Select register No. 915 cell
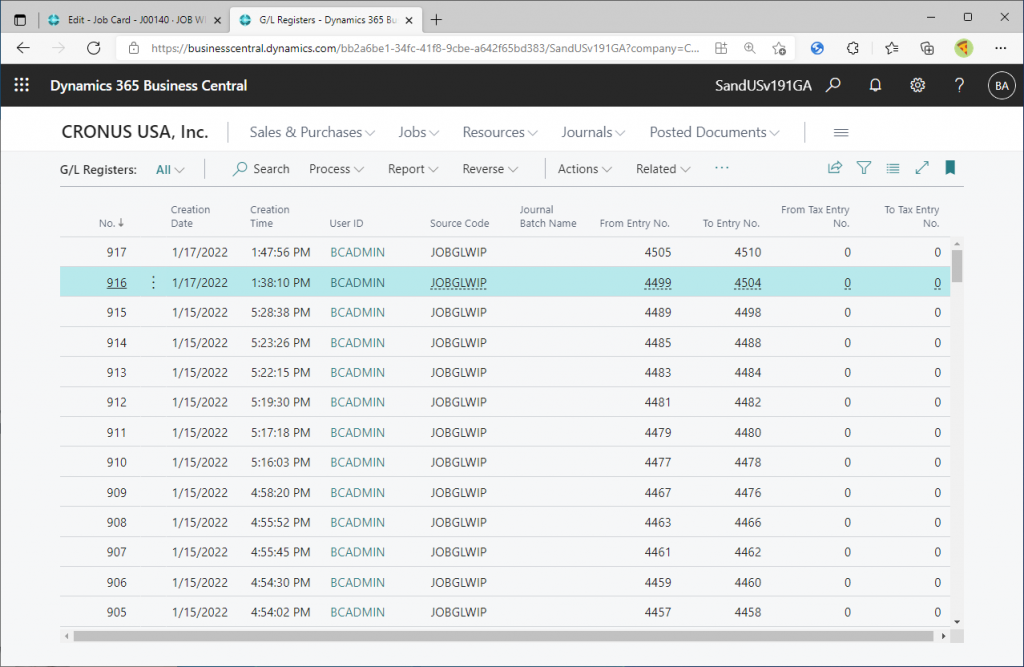Screen dimensions: 1024x667 (x=116, y=312)
